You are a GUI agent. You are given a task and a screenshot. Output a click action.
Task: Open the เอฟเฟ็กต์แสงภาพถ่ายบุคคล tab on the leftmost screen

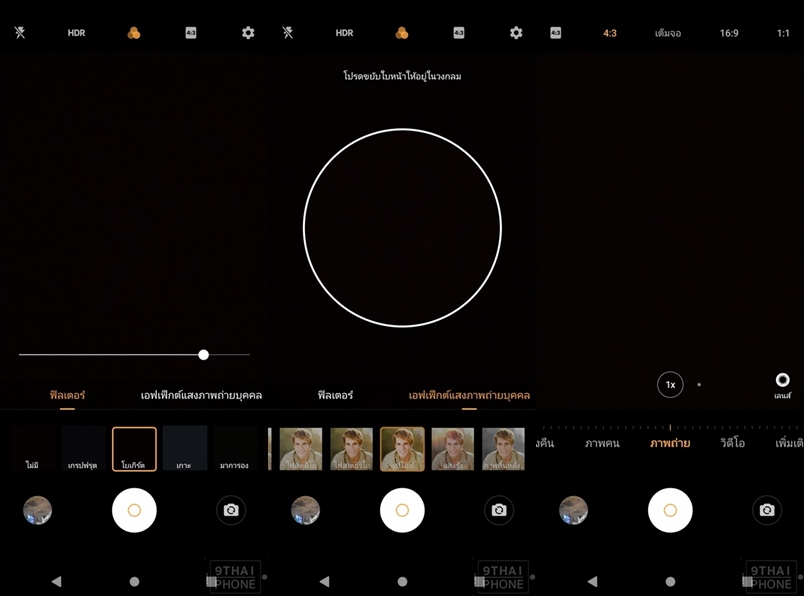pos(201,395)
